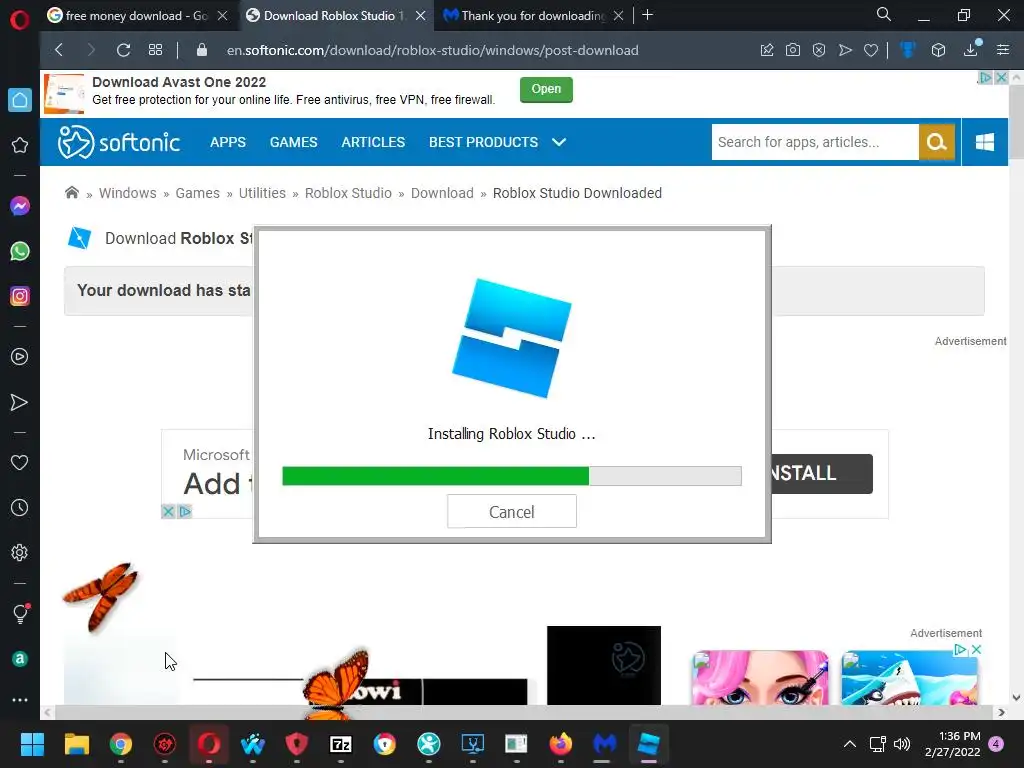Screen dimensions: 1024x768
Task: Click the Utilities breadcrumb link
Action: [x=262, y=193]
